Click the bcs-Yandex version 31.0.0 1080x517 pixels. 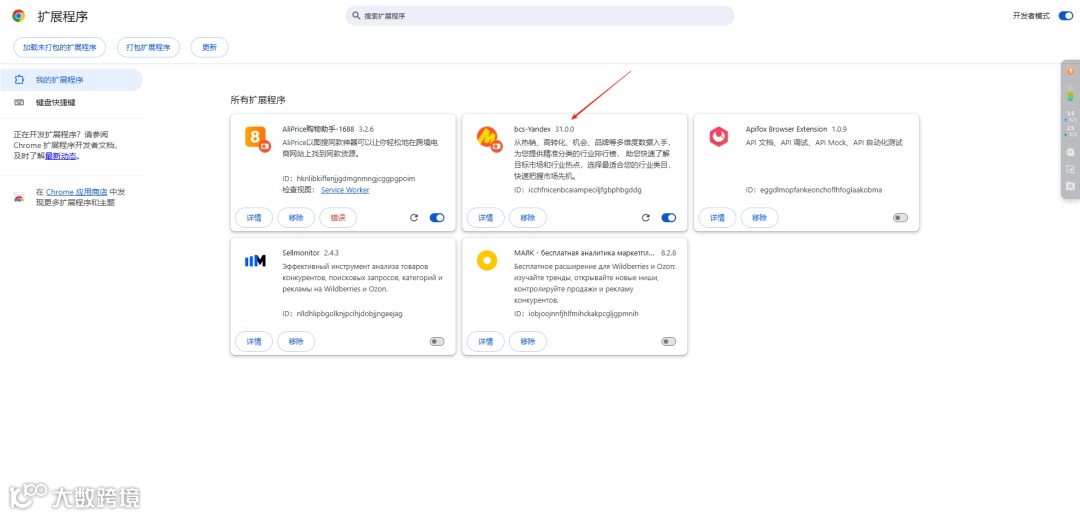564,129
